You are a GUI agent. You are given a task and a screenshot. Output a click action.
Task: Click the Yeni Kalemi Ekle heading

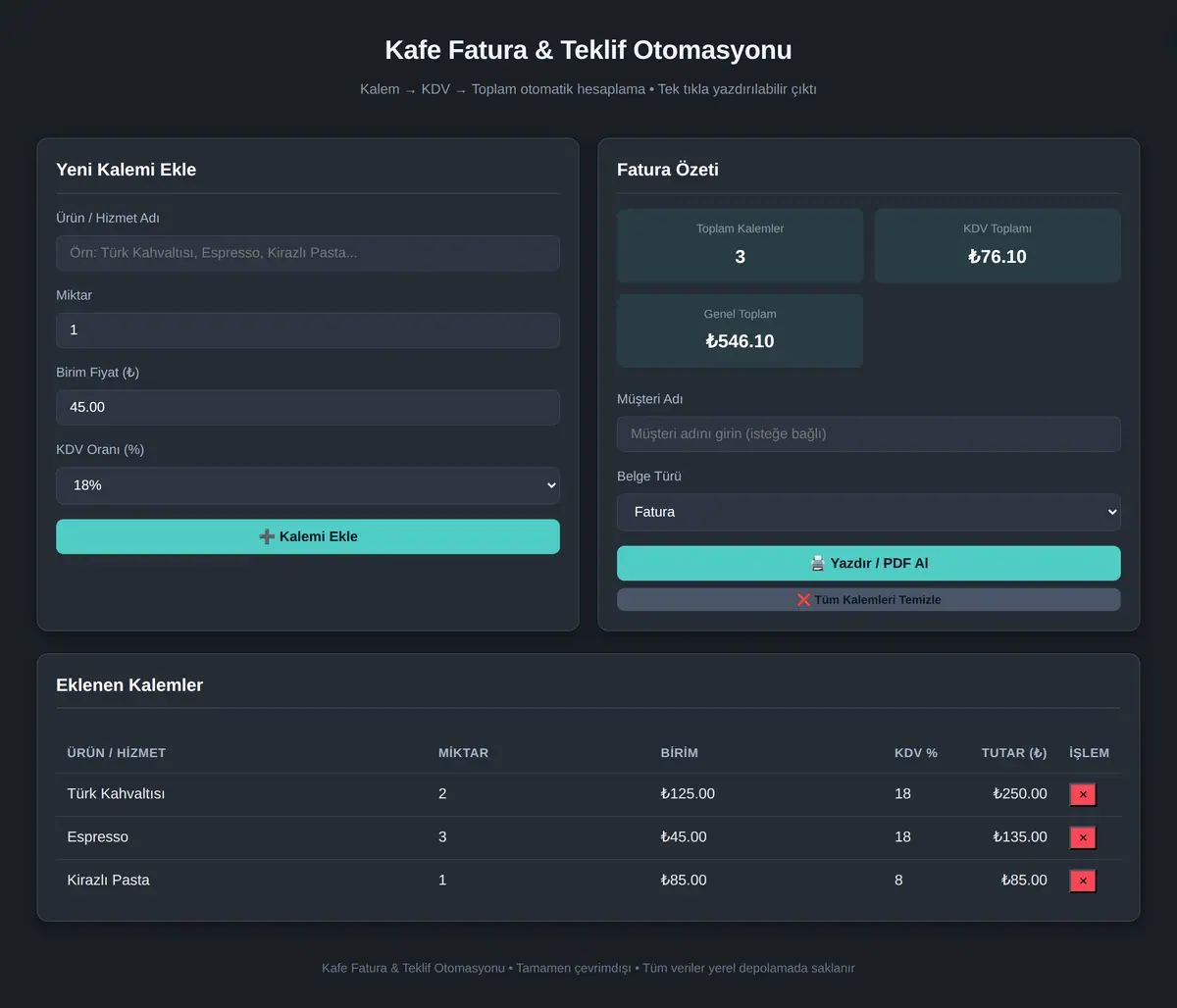(x=127, y=170)
